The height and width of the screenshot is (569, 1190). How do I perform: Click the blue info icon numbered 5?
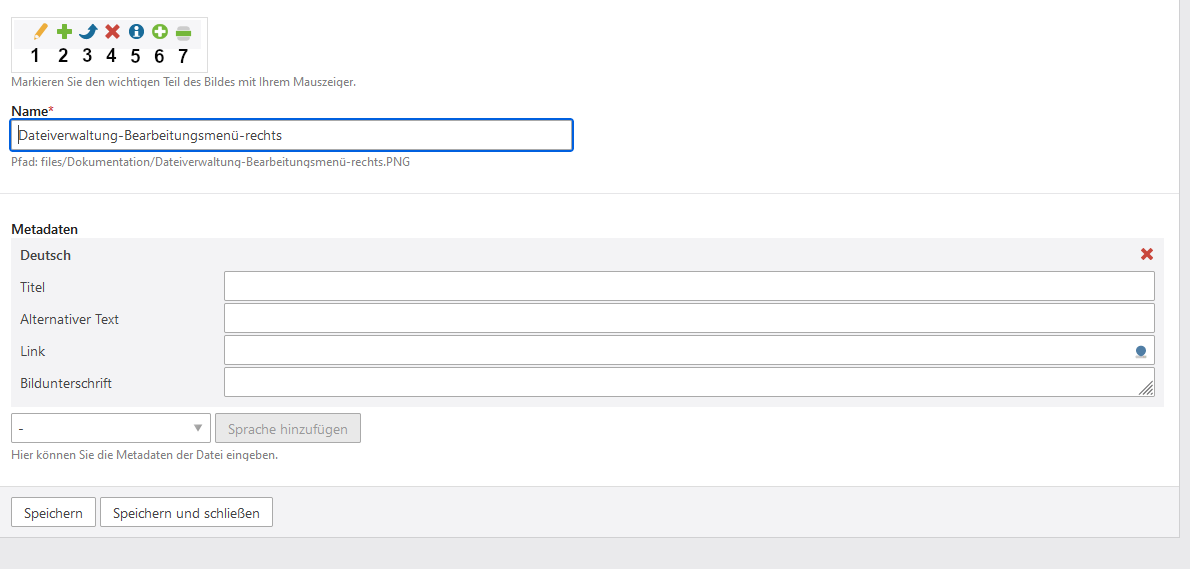[136, 32]
